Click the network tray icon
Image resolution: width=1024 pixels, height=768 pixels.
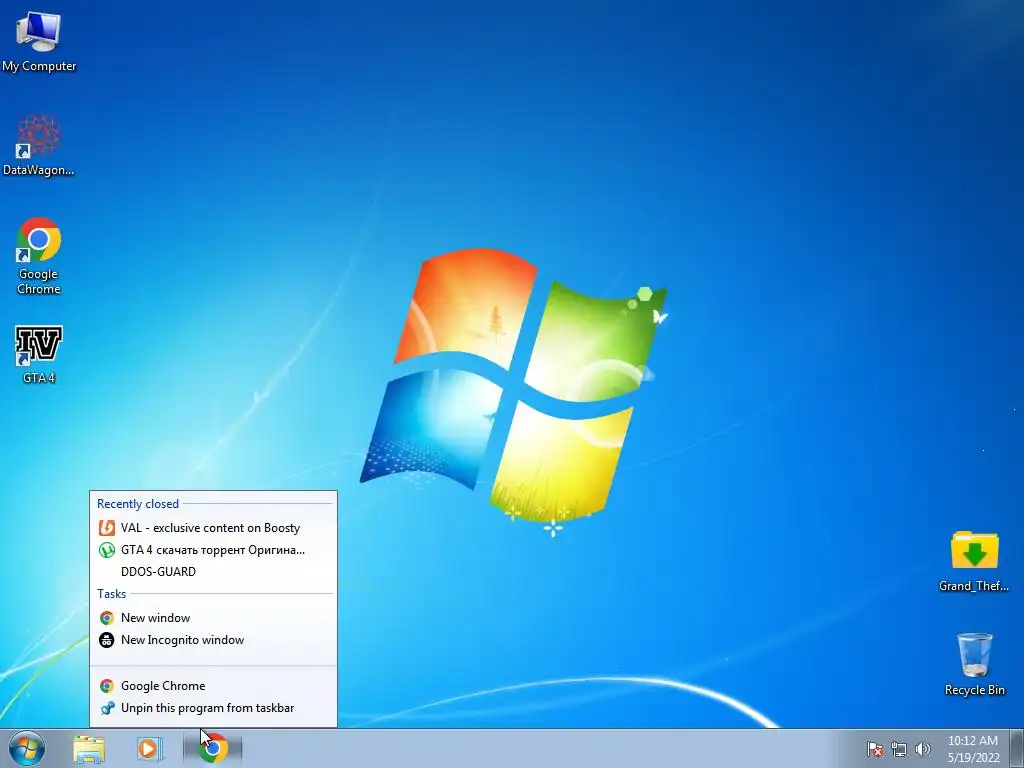click(899, 749)
